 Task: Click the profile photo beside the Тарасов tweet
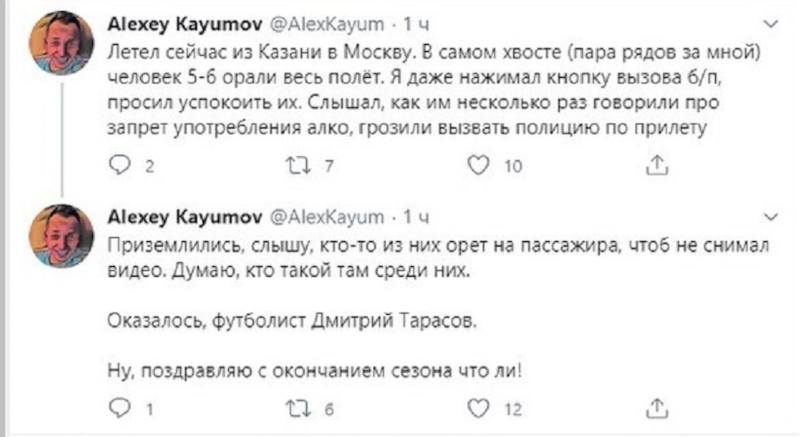(62, 242)
